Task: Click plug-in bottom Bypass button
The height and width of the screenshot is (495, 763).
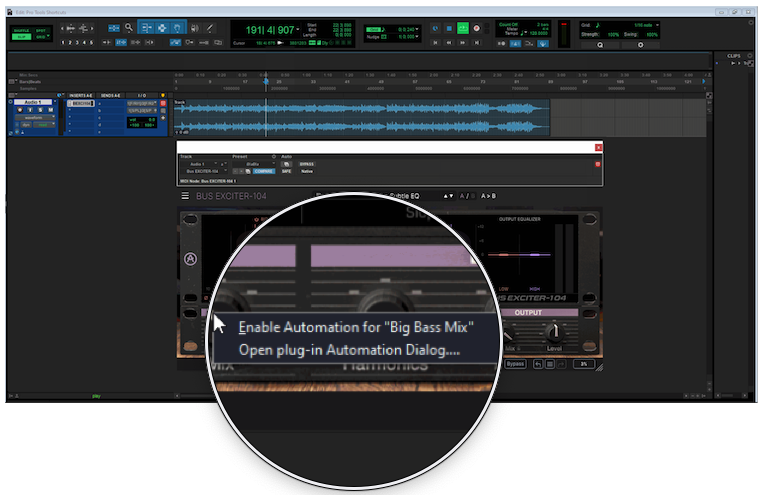Action: pyautogui.click(x=515, y=364)
